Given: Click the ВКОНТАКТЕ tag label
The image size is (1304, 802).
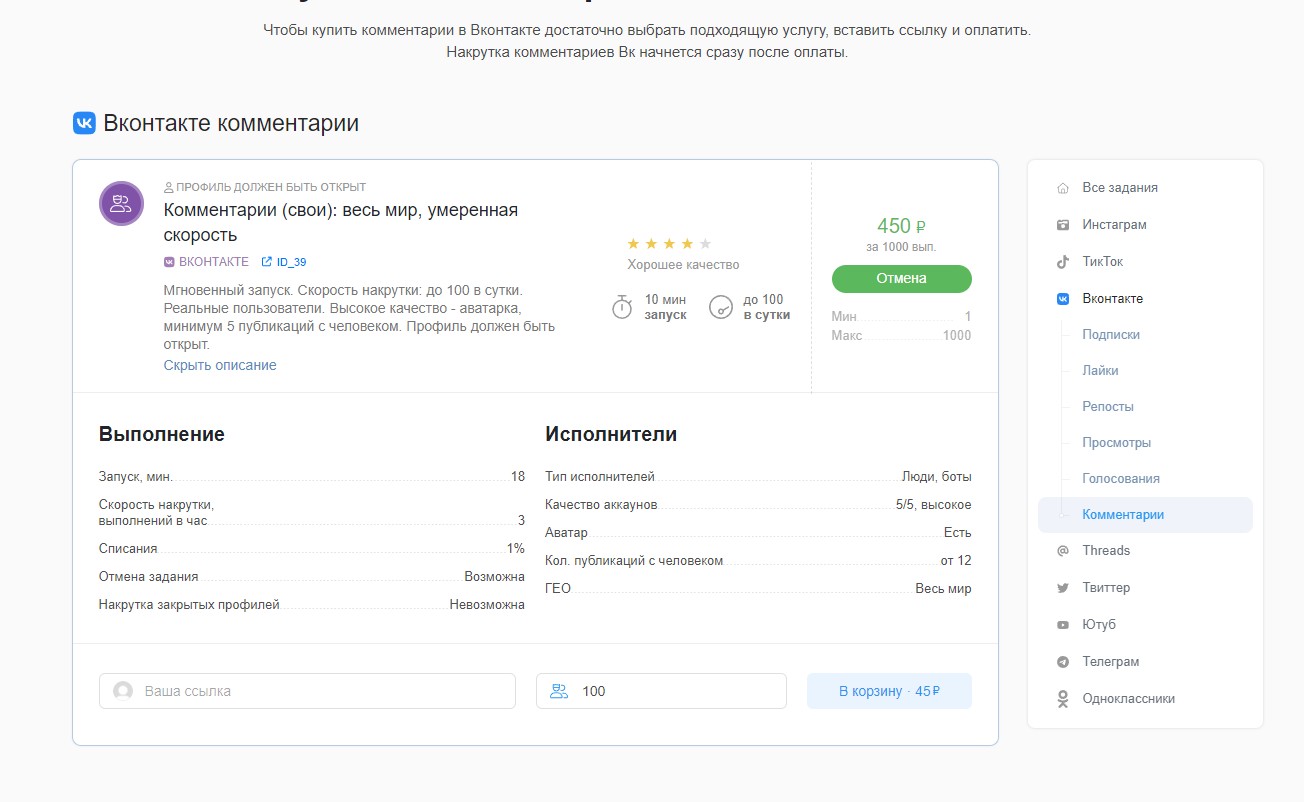Looking at the screenshot, I should click(214, 262).
